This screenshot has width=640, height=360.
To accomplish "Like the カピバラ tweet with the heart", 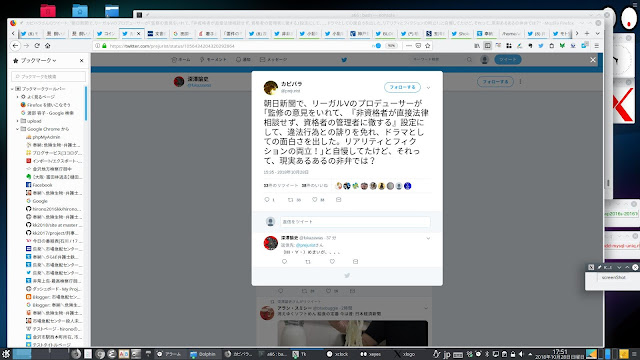I will pos(315,200).
